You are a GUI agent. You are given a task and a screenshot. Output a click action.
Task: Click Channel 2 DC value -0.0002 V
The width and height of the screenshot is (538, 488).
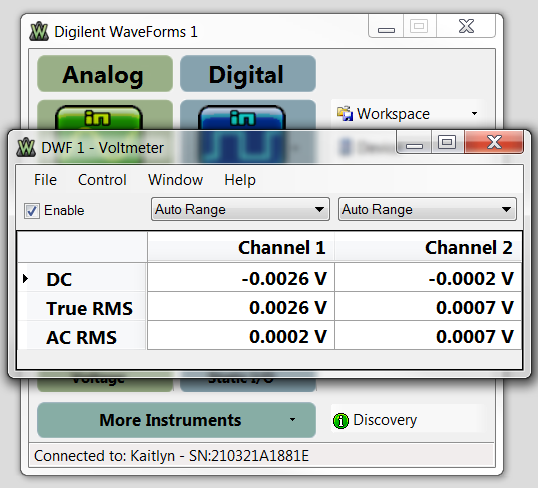(x=428, y=278)
